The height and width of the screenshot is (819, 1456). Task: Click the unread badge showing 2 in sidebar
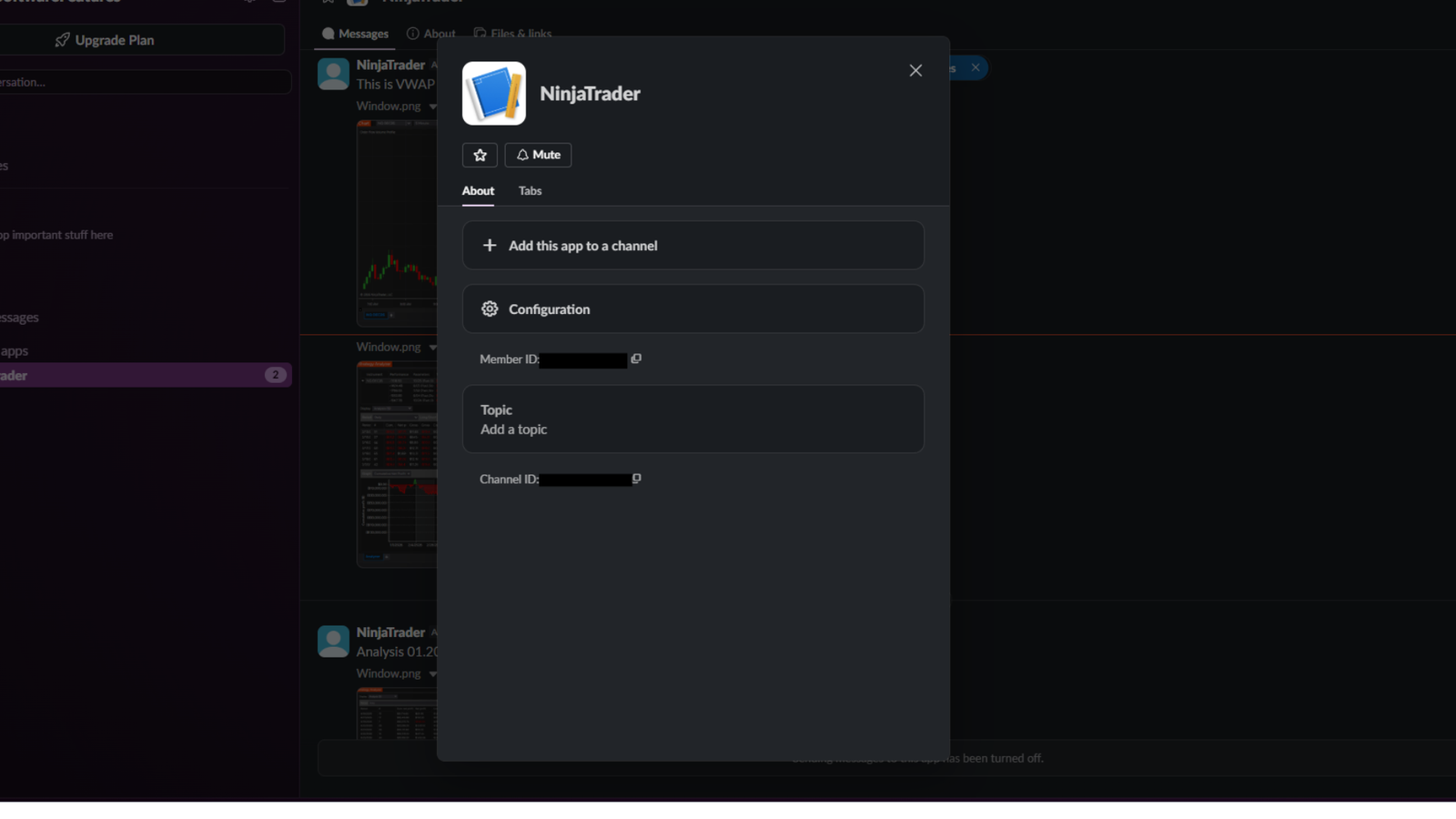click(x=275, y=375)
